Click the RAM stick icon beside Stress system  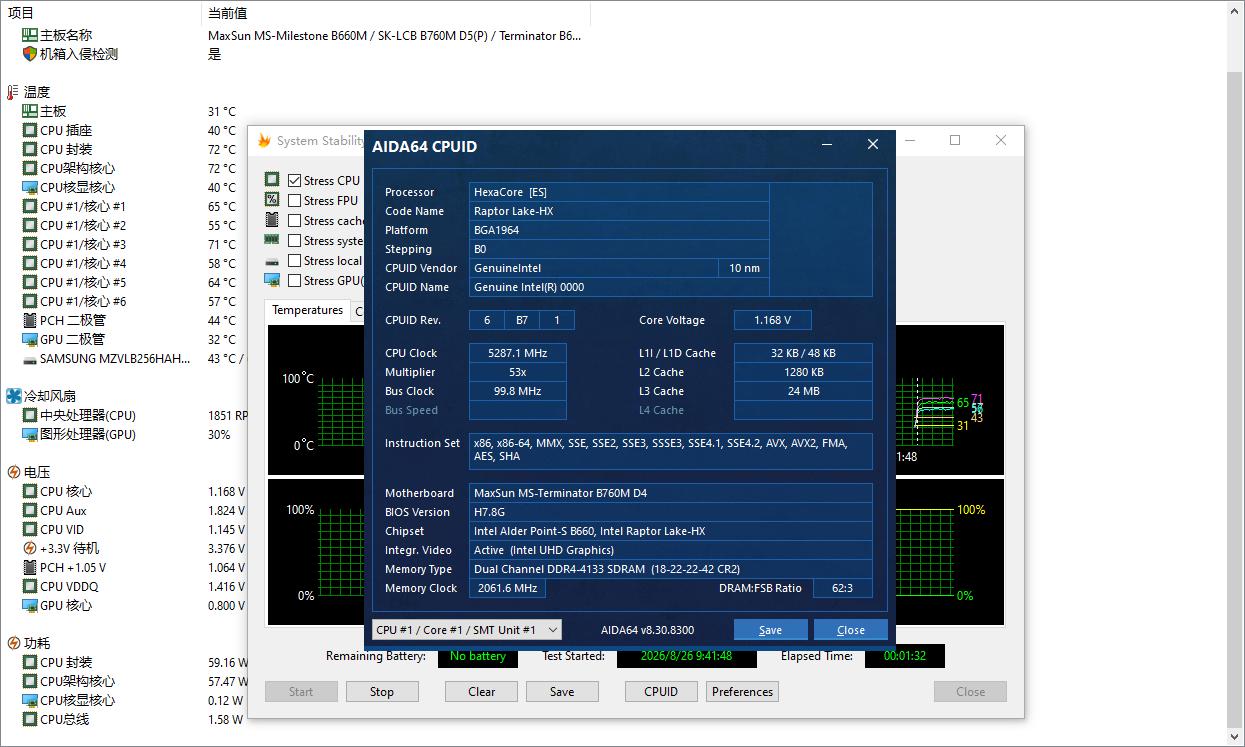(x=272, y=240)
